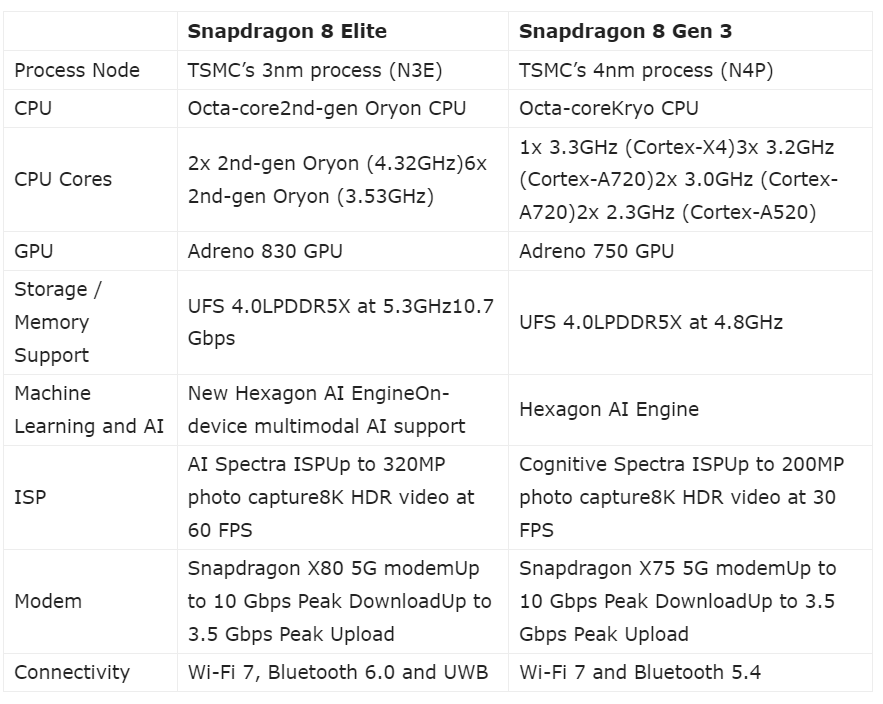
Task: Select the Process Node row label
Action: tap(77, 70)
